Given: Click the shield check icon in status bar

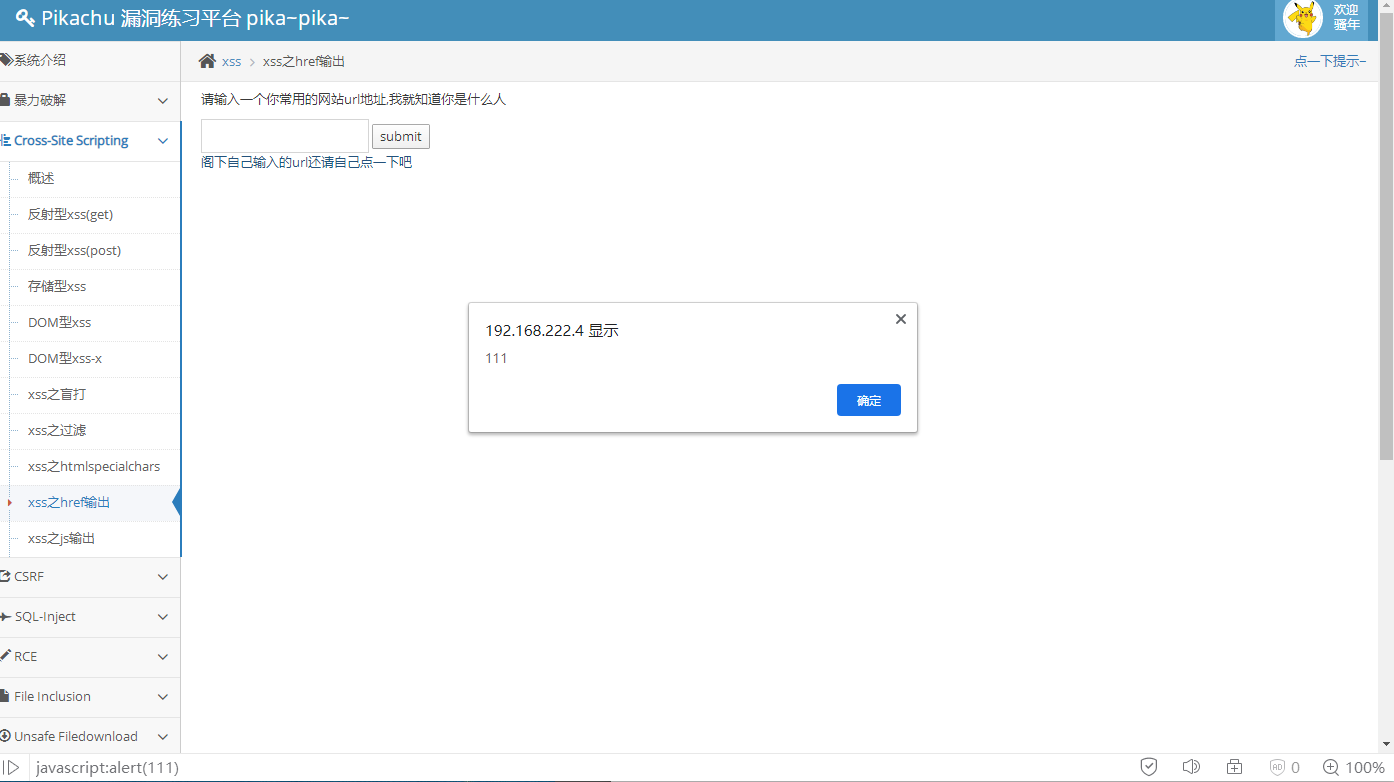Looking at the screenshot, I should [1148, 766].
